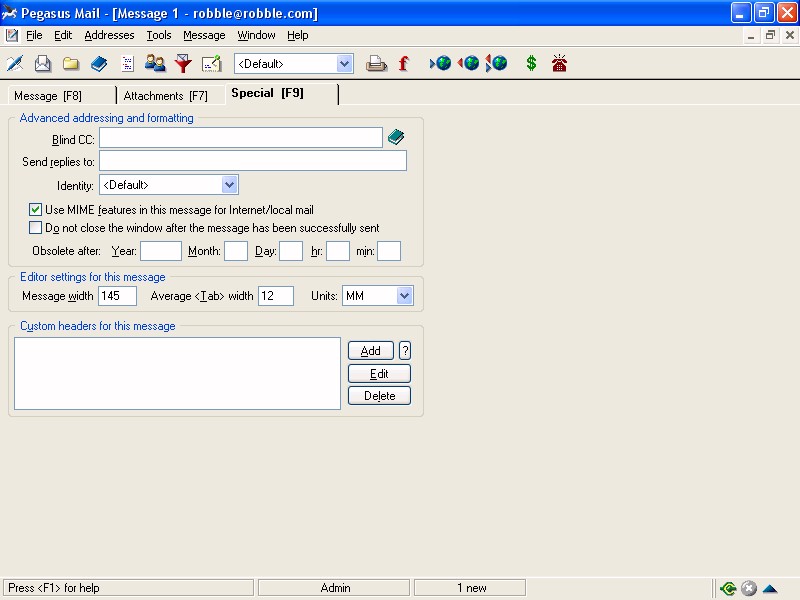This screenshot has width=800, height=600.
Task: Click the '1 new' status bar entry
Action: (471, 588)
